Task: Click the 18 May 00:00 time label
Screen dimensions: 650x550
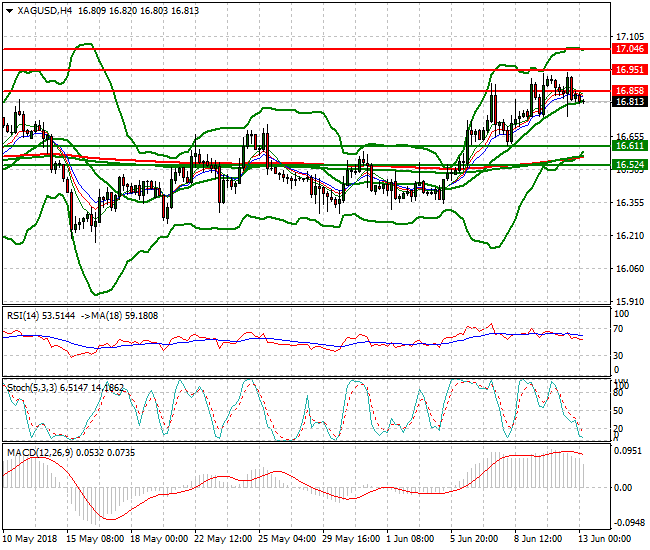Action: click(x=159, y=539)
